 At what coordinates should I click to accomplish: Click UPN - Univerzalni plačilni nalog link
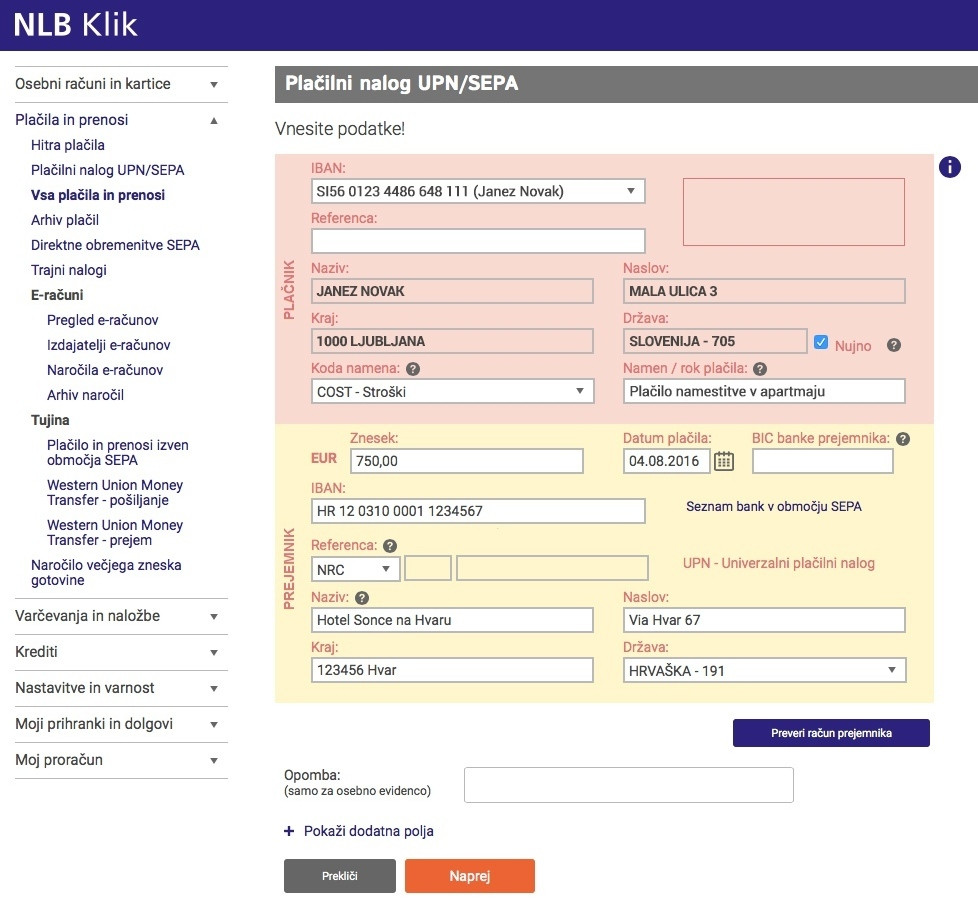click(778, 563)
